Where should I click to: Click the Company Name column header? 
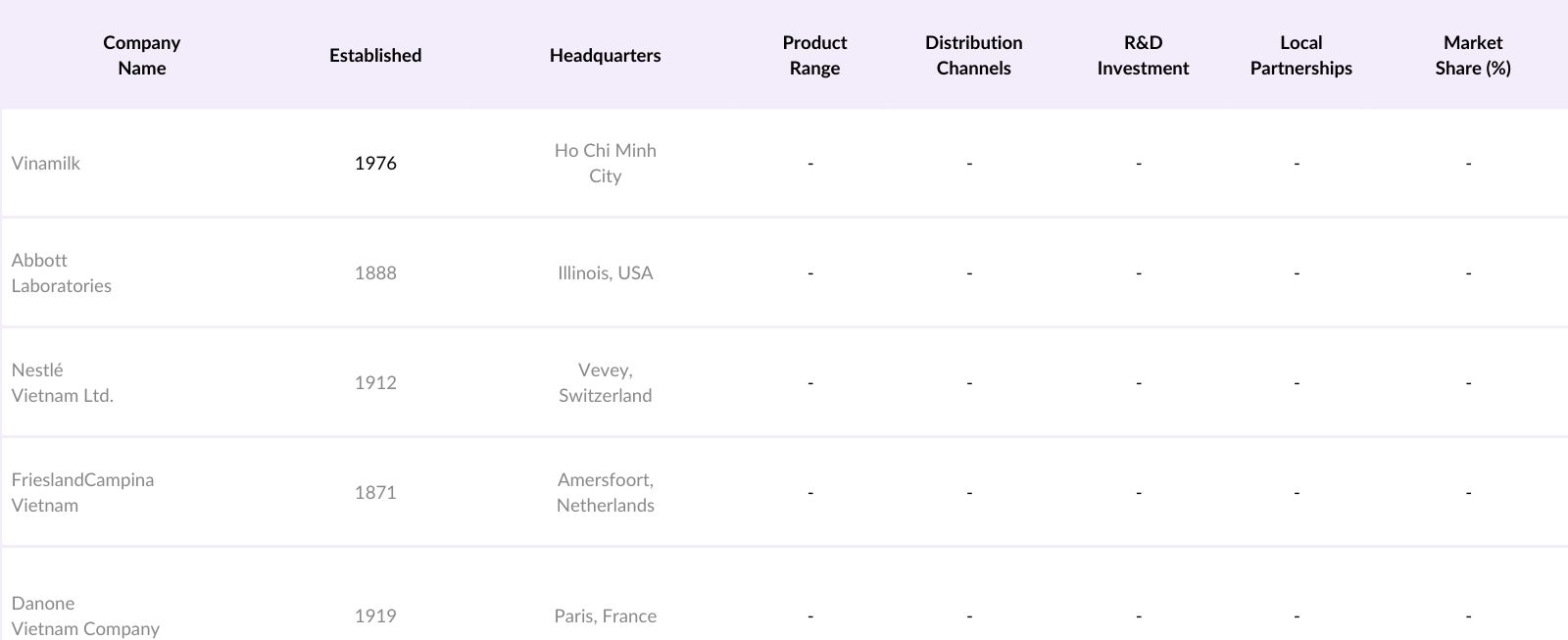(142, 55)
